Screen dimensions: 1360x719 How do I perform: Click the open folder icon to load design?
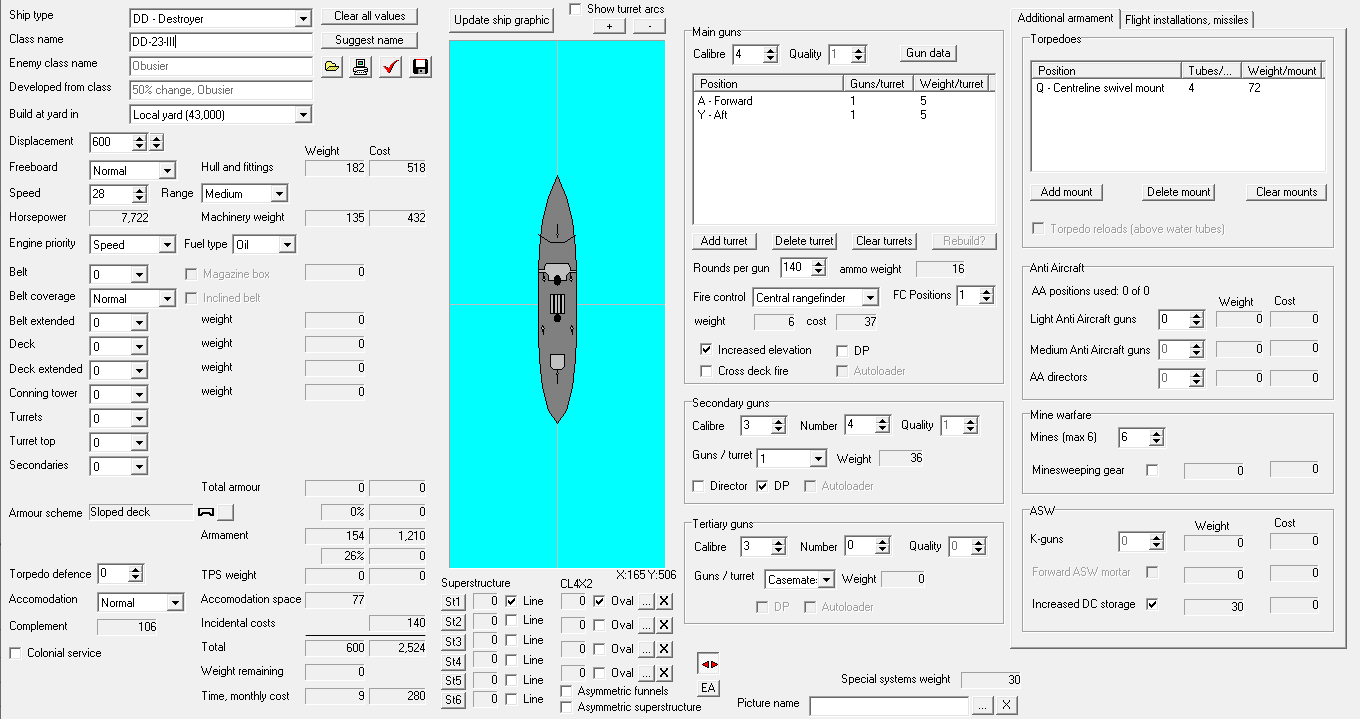click(x=332, y=67)
